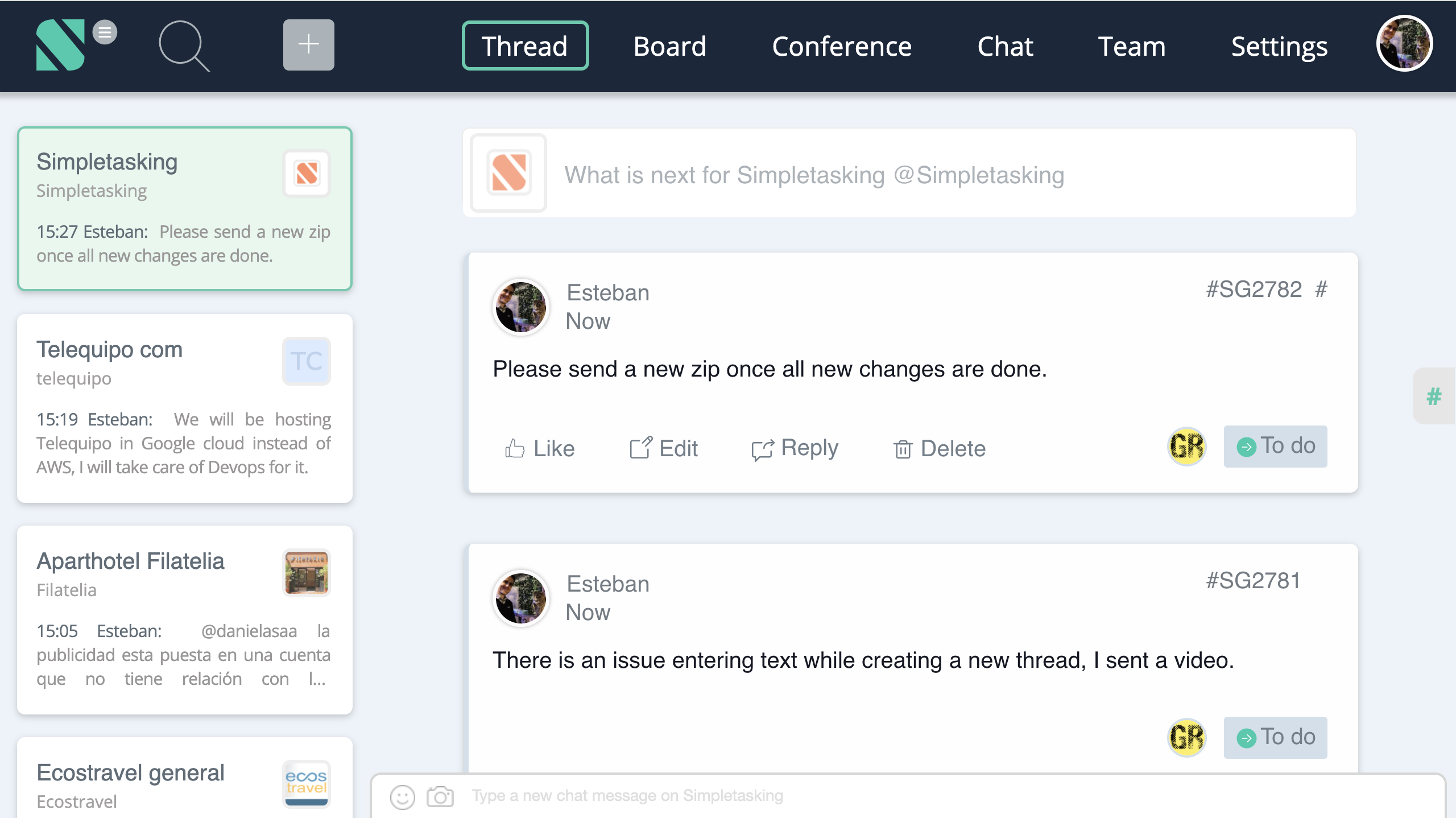Click the 'Type a new chat message' field
Viewport: 1456px width, 818px height.
(627, 795)
